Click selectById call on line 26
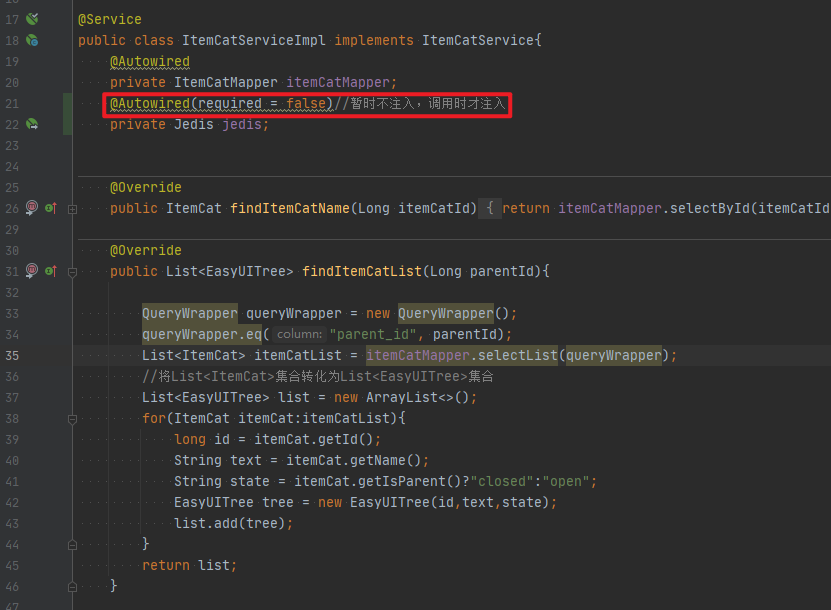Image resolution: width=831 pixels, height=610 pixels. point(710,208)
